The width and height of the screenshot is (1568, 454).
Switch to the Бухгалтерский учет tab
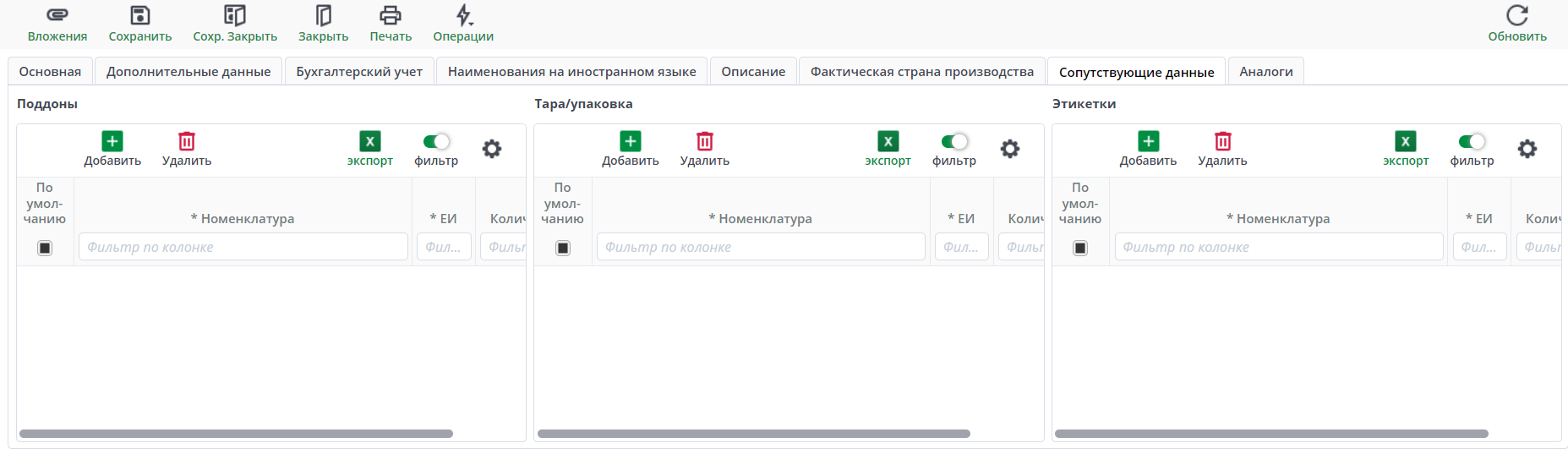click(x=359, y=72)
